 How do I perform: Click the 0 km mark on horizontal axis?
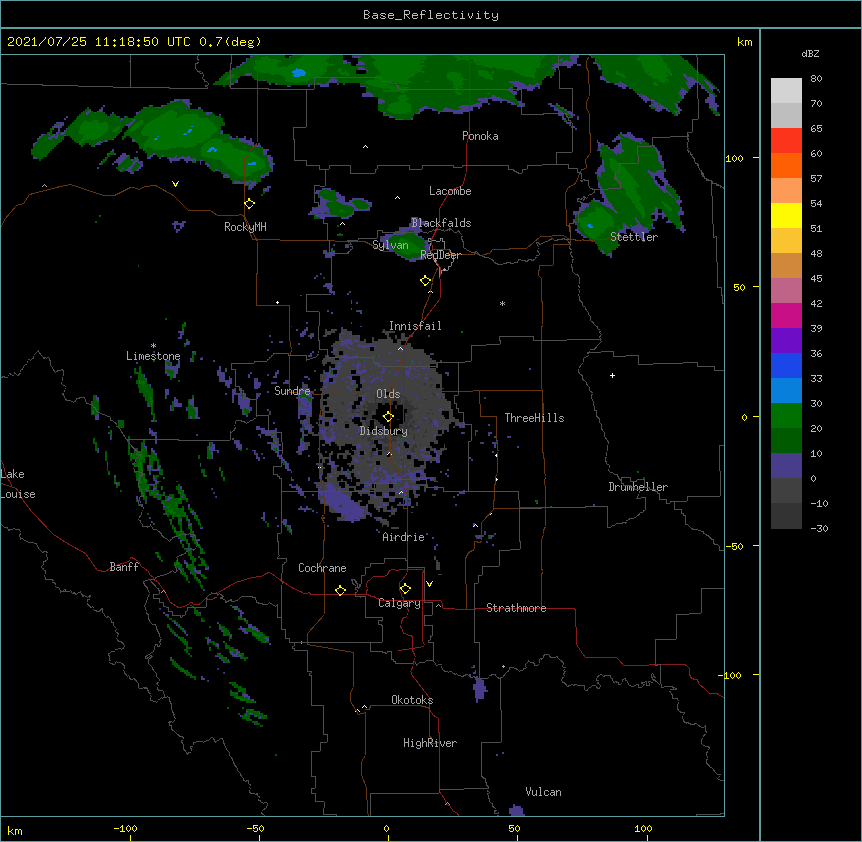pos(386,828)
